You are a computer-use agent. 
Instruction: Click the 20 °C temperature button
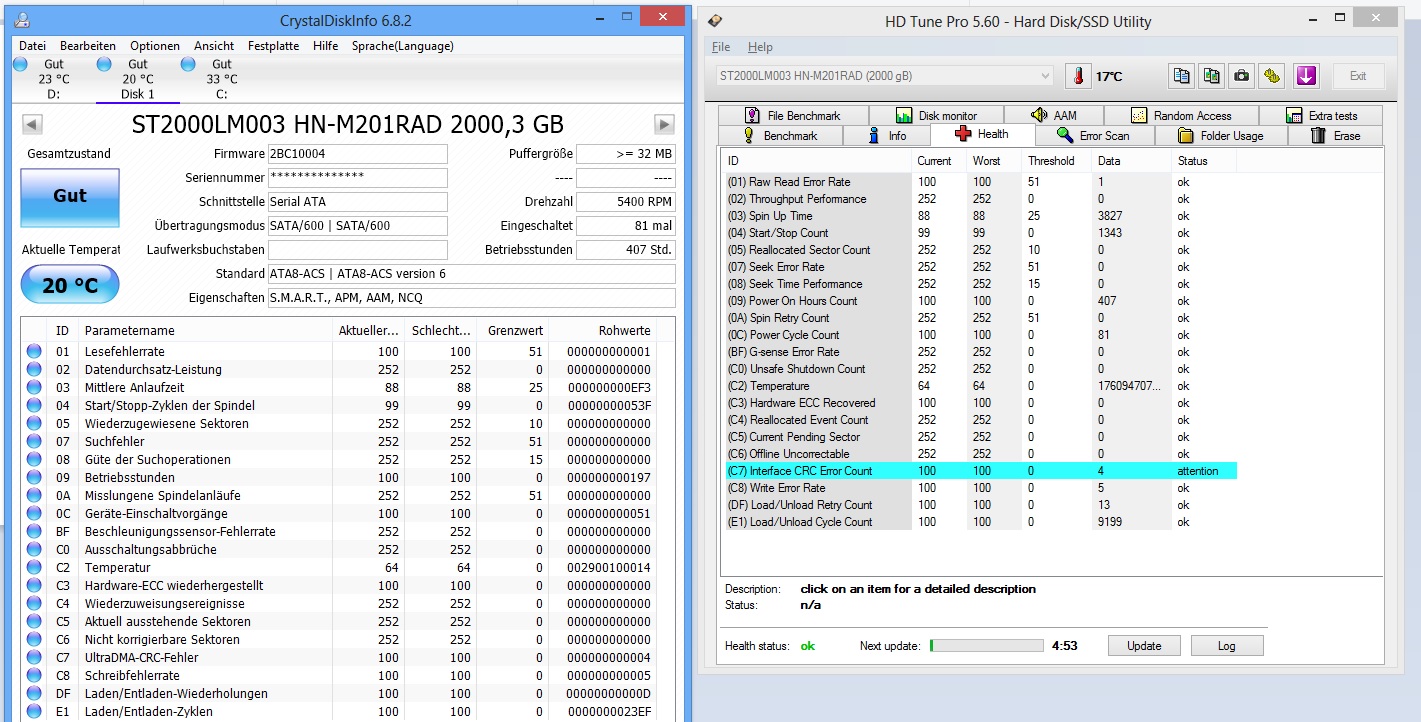pyautogui.click(x=70, y=286)
